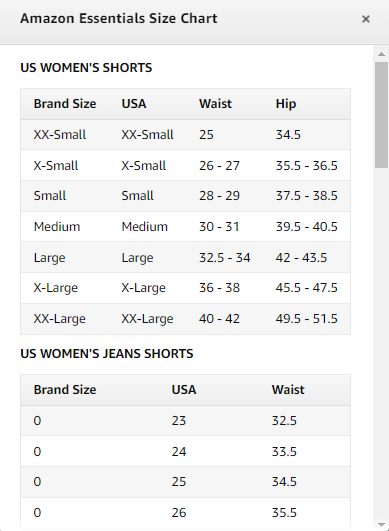Click the Waist header in shorts table
The image size is (389, 531).
point(215,104)
